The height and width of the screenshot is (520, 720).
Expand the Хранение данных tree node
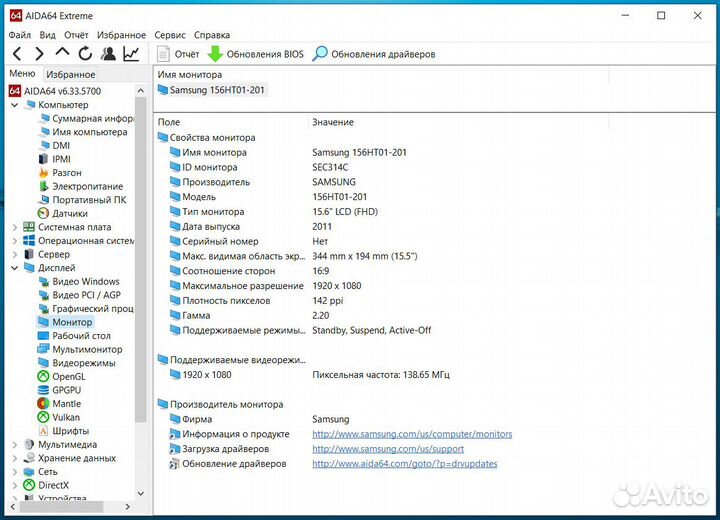(15, 458)
